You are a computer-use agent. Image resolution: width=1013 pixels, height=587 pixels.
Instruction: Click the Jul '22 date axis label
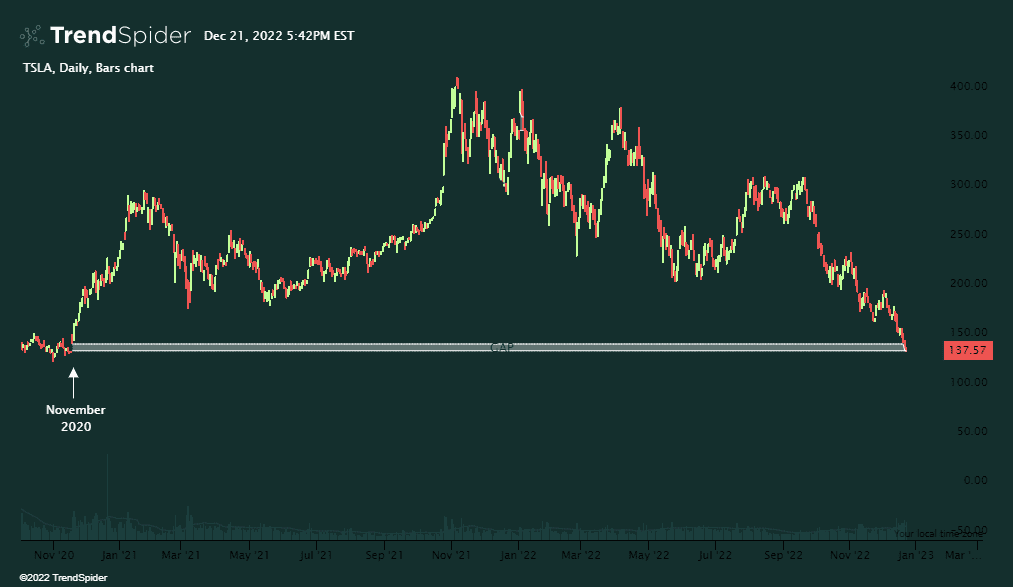715,555
